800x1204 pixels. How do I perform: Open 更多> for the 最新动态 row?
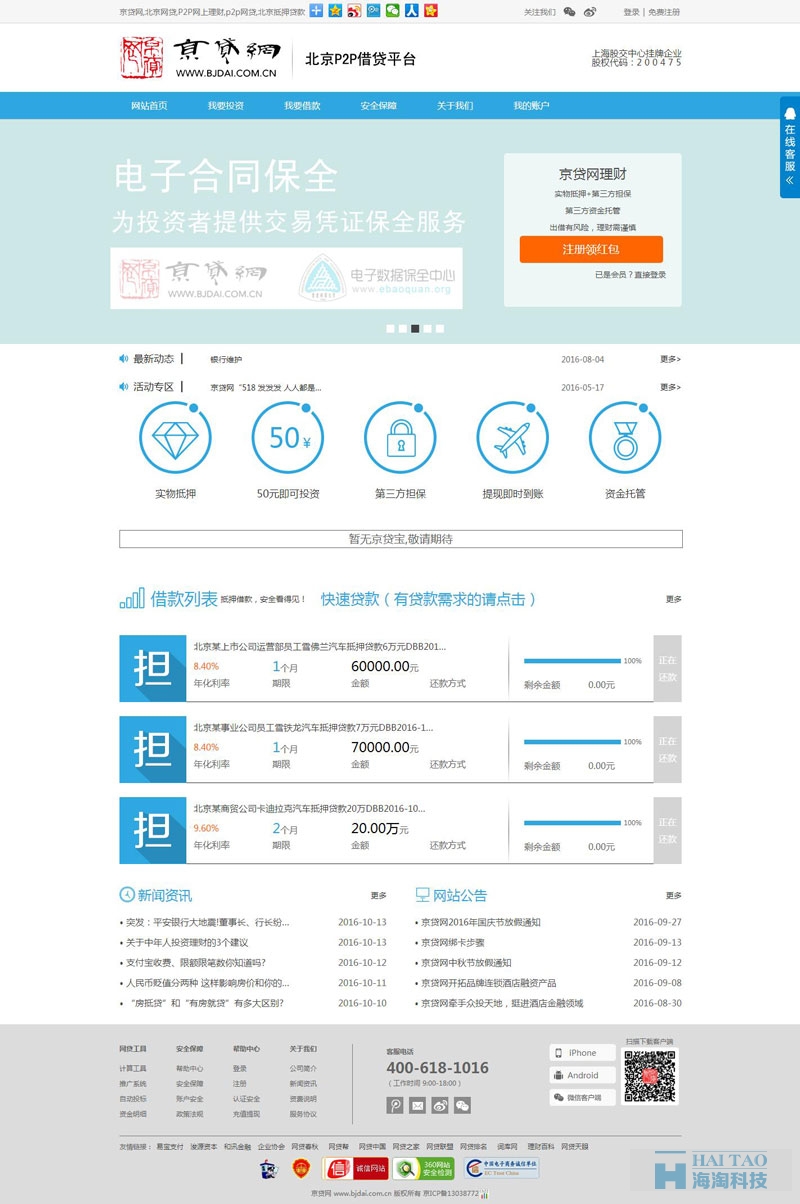pos(670,359)
